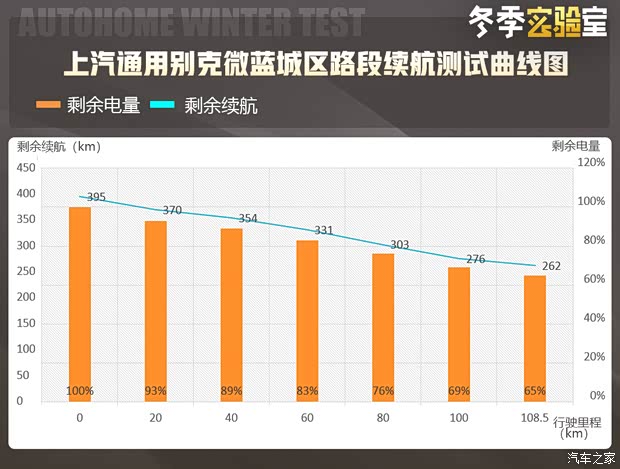The height and width of the screenshot is (469, 620).
Task: Click the 370 range data label
Action: coord(172,210)
